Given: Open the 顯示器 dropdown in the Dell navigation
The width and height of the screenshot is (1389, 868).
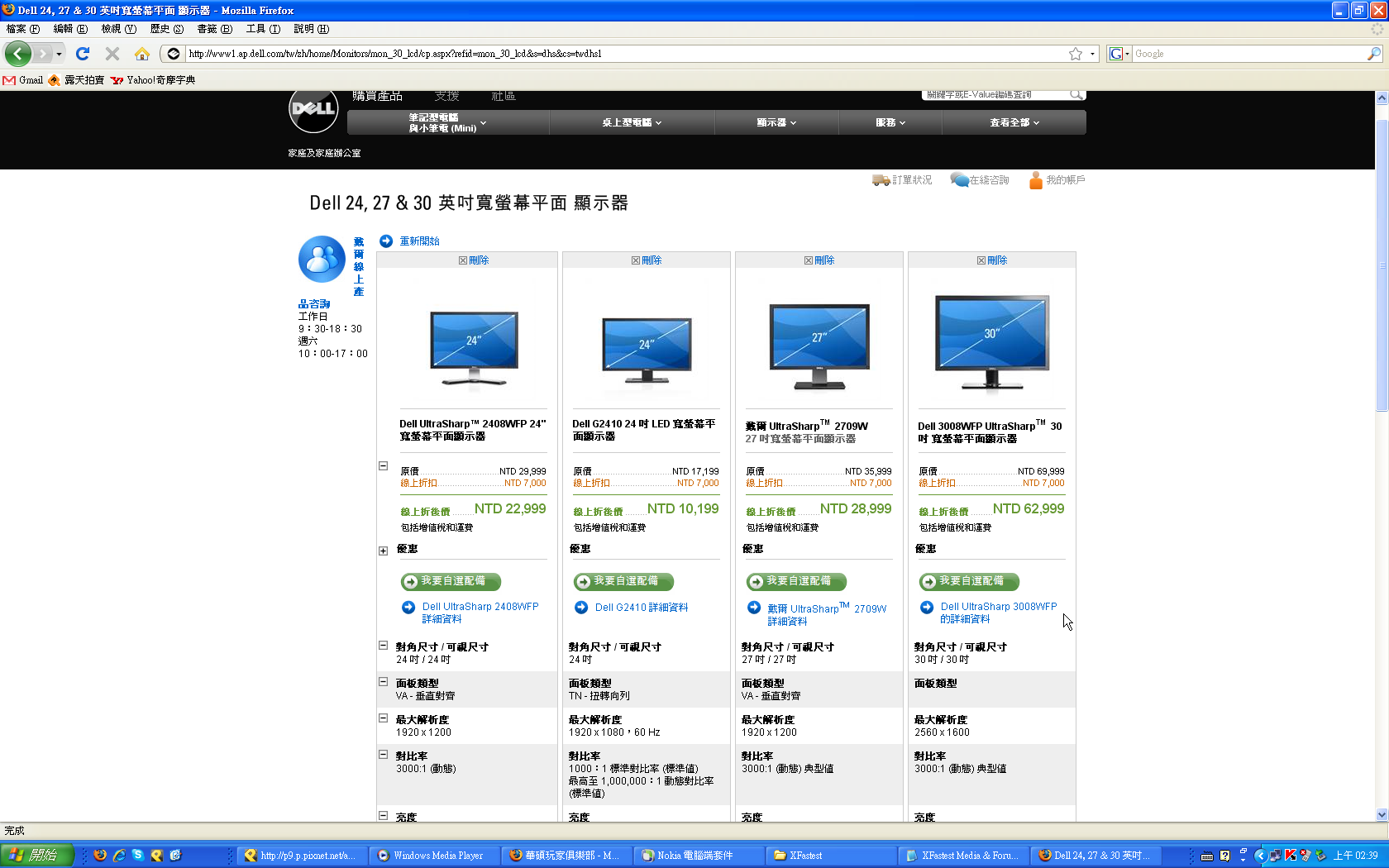Looking at the screenshot, I should point(776,122).
